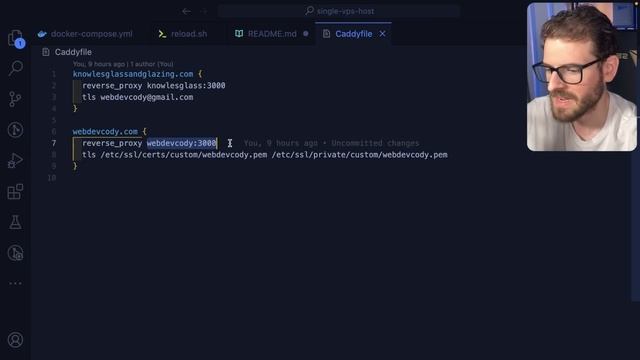
Task: Click line number 7 in gutter
Action: pos(54,143)
